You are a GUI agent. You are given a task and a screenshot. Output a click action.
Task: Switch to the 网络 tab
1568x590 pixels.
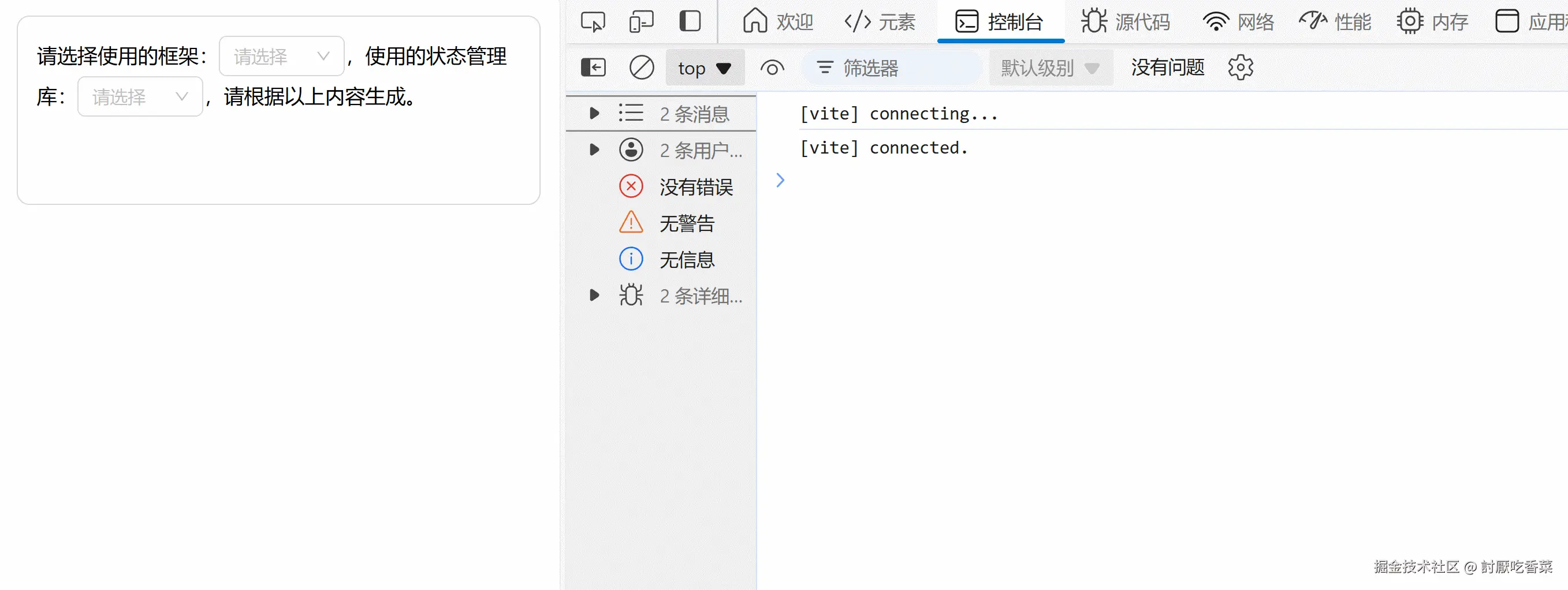tap(1238, 21)
